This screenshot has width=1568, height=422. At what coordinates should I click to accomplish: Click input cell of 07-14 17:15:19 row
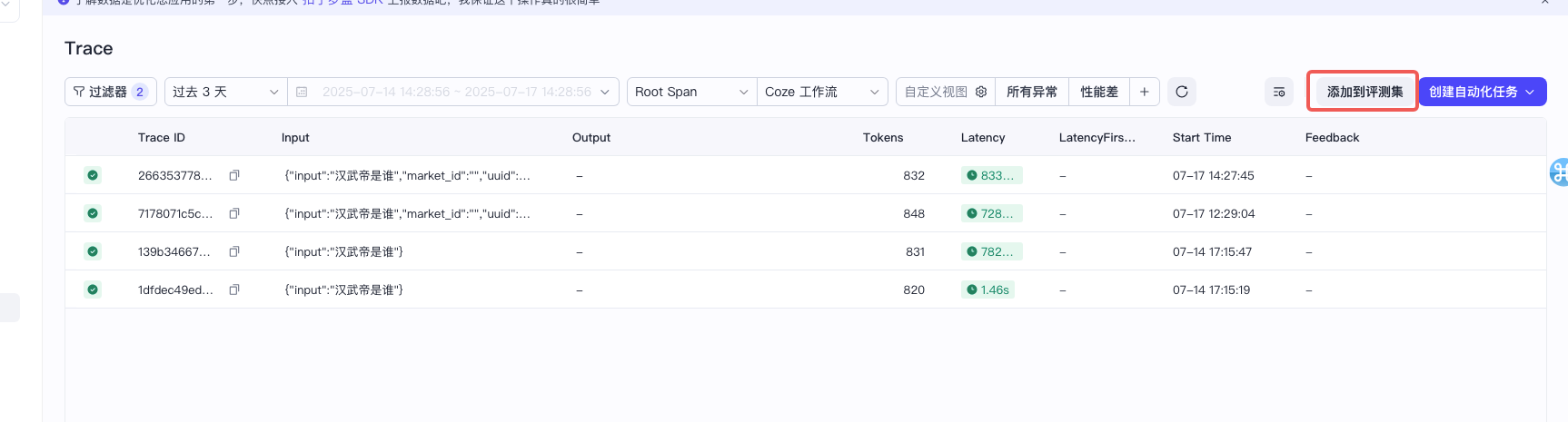(x=344, y=290)
